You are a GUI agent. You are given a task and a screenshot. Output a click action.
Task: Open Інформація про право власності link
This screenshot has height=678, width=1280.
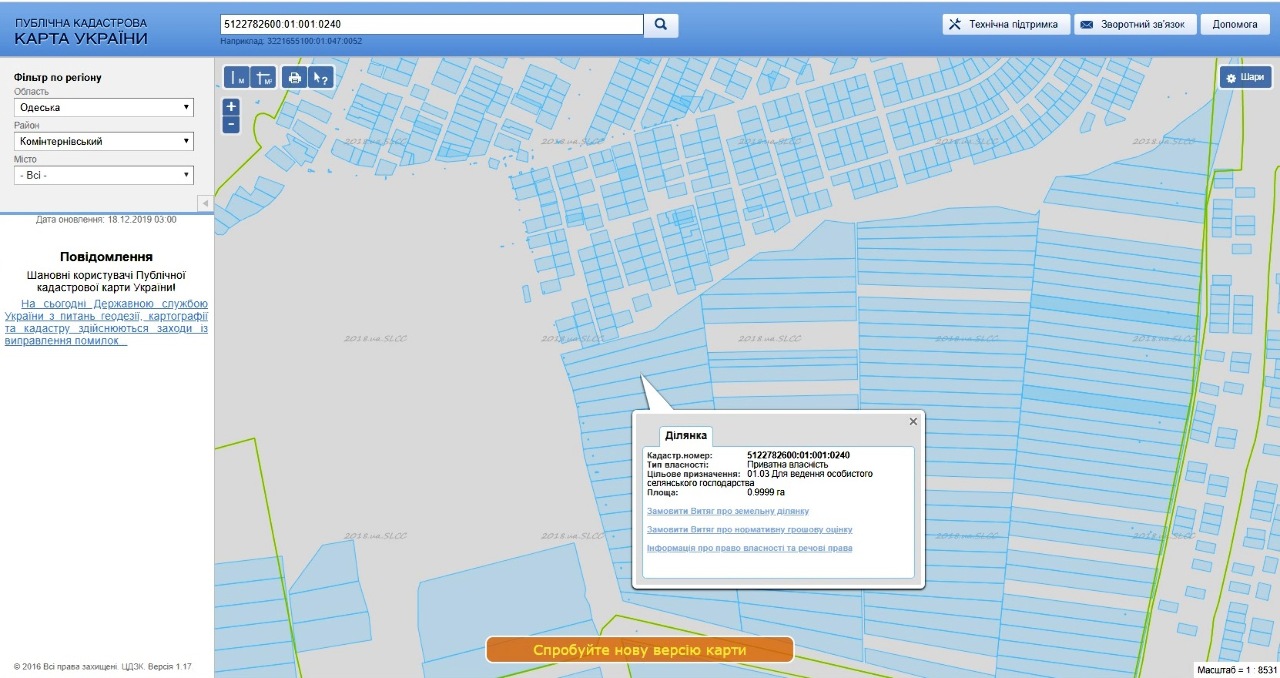[750, 548]
